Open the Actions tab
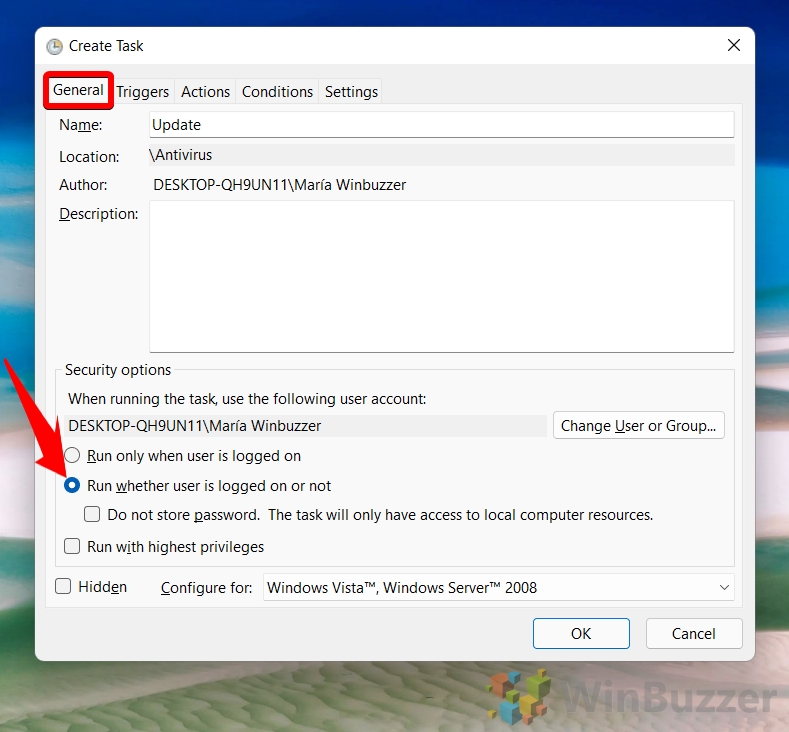The width and height of the screenshot is (789, 732). [205, 92]
